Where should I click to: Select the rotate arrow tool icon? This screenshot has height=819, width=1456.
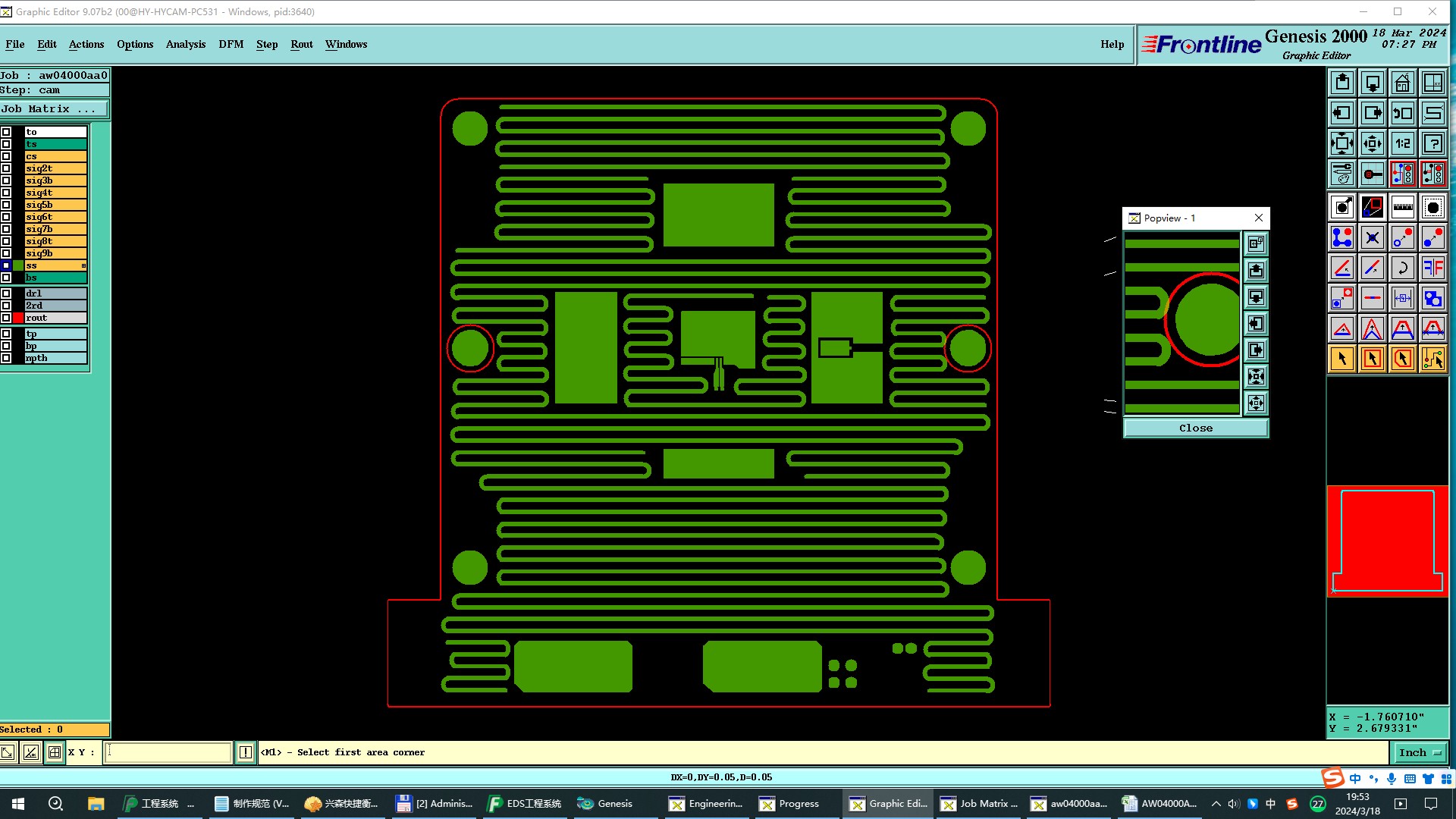point(1402,268)
